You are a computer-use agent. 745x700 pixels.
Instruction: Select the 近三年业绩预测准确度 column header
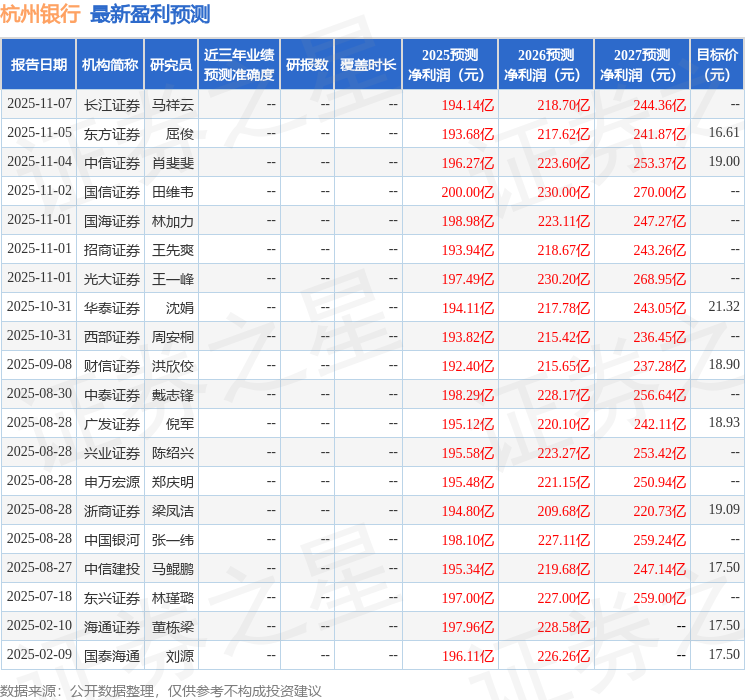point(239,64)
